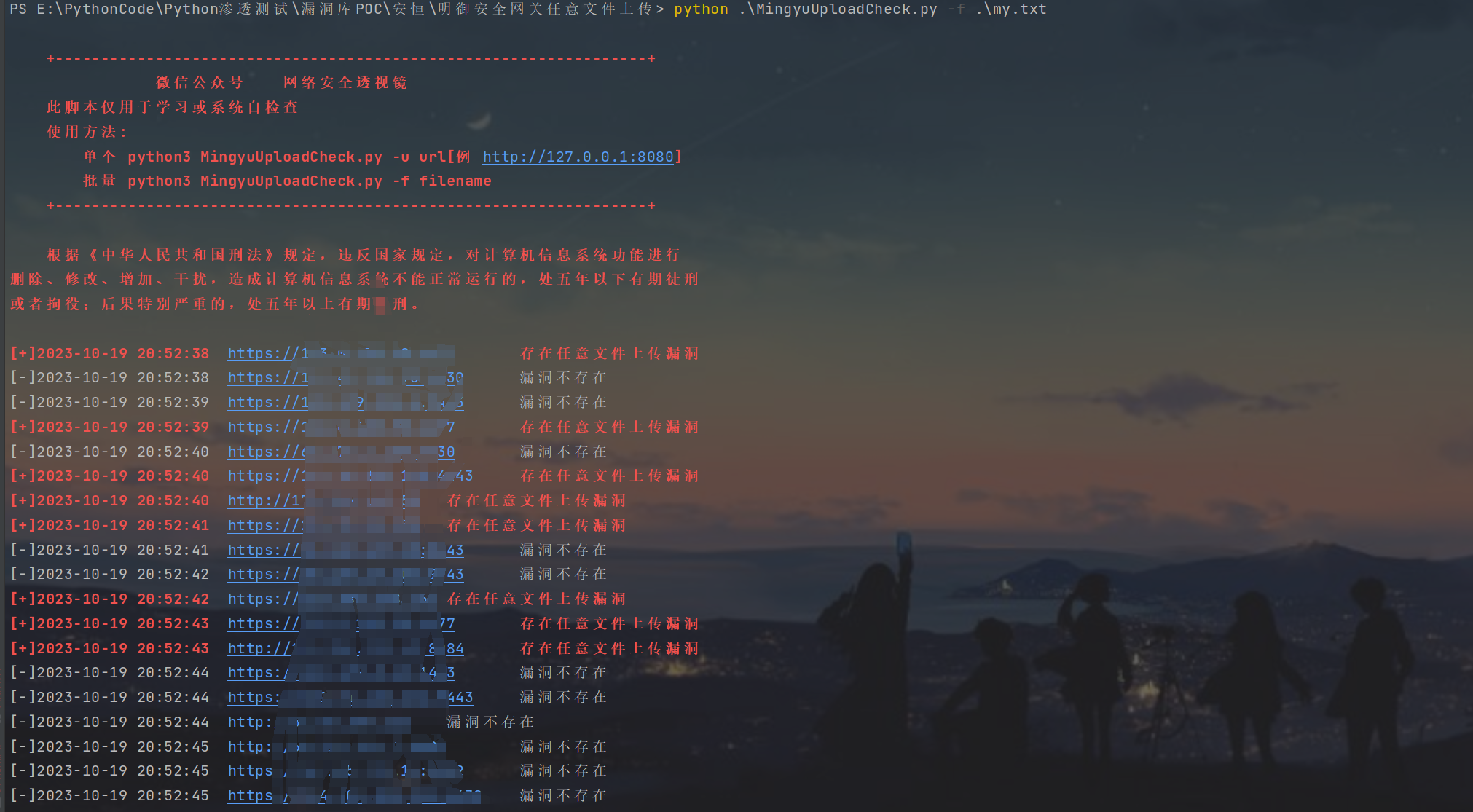Viewport: 1473px width, 812px height.
Task: Click the python command in the prompt line
Action: click(701, 9)
